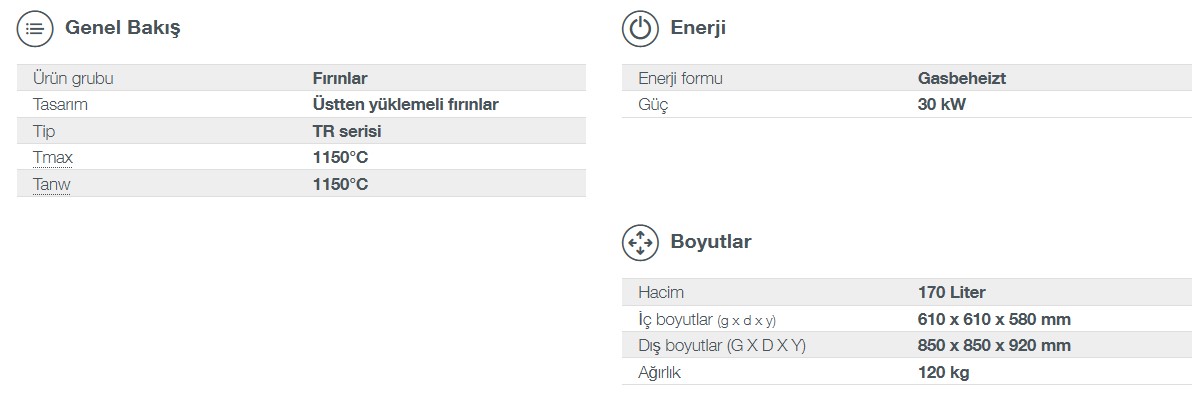Image resolution: width=1203 pixels, height=399 pixels.
Task: Click the Boyutlar arrows icon
Action: click(x=640, y=242)
